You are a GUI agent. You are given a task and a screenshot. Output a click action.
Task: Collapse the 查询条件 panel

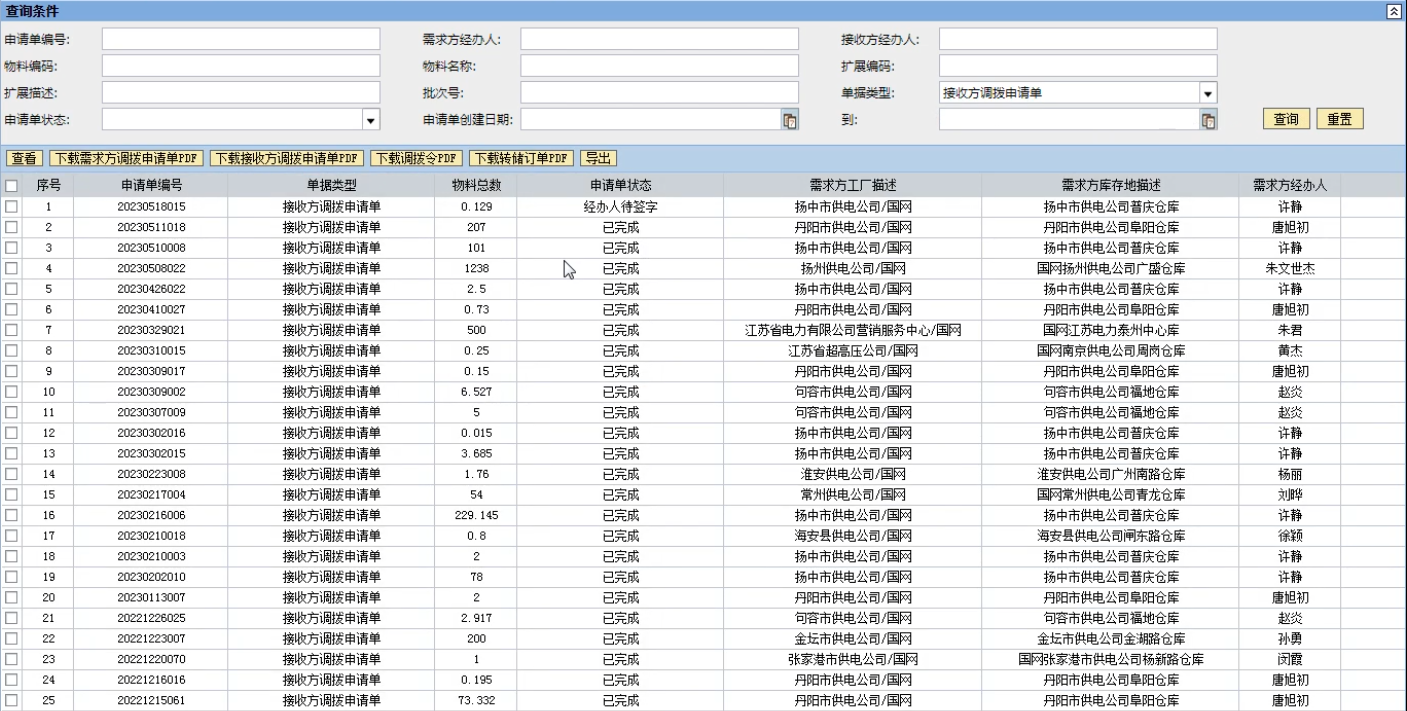tap(1392, 11)
